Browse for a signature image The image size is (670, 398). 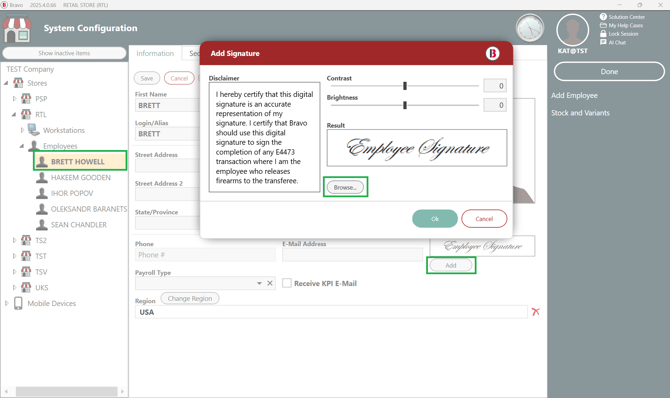(345, 187)
